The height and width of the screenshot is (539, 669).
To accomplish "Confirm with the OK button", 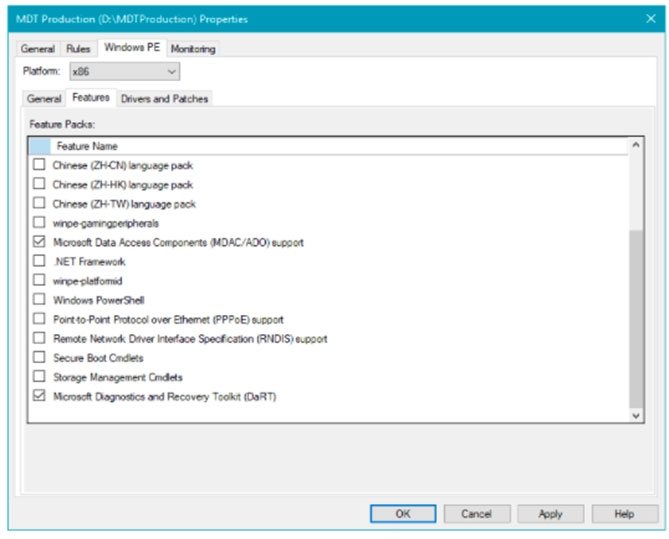I will coord(403,514).
